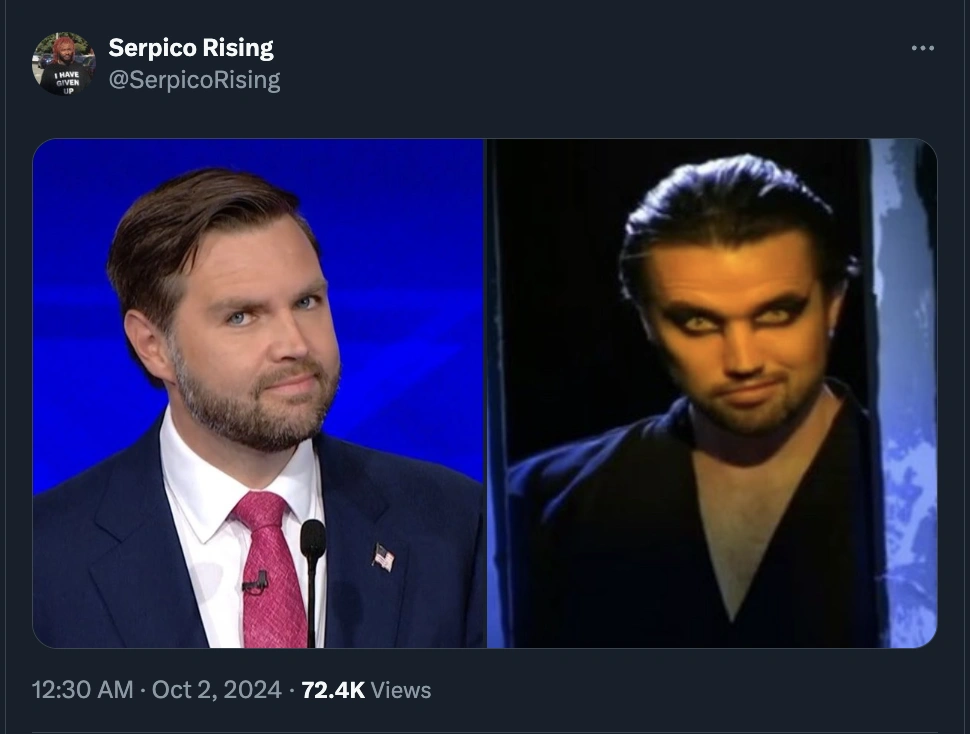Click the @SerpicoRising handle

194,80
